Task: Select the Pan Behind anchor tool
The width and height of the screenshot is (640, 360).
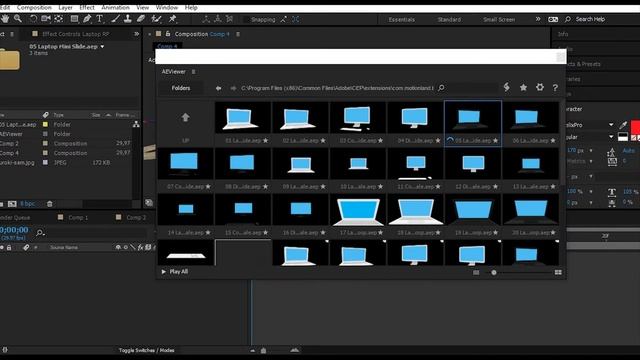Action: 59,19
